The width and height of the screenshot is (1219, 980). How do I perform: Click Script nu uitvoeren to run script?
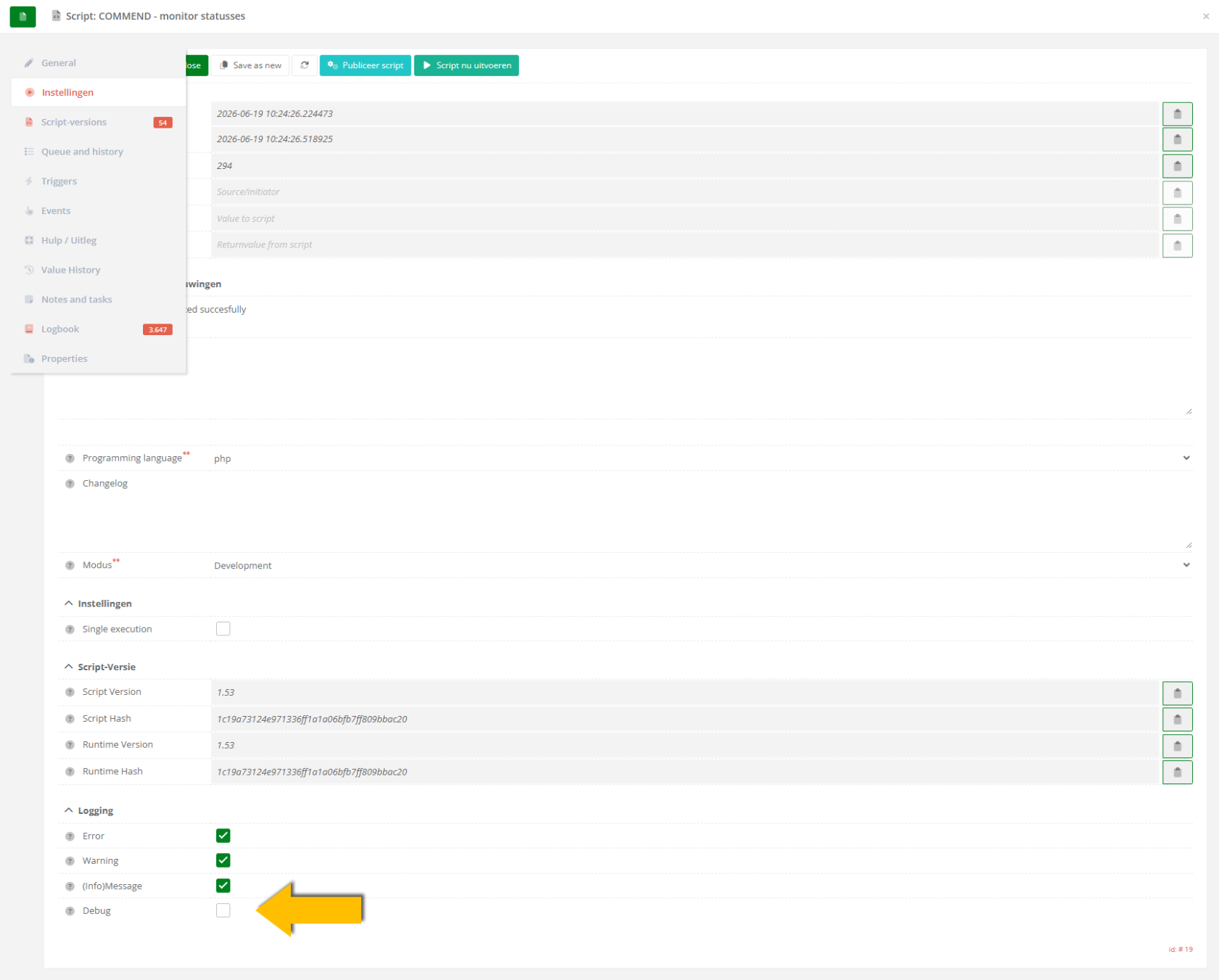tap(467, 65)
